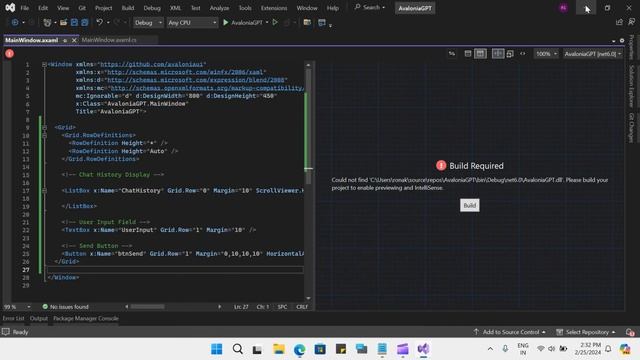Image resolution: width=640 pixels, height=360 pixels.
Task: Click the Build button in the previewer
Action: click(x=469, y=205)
